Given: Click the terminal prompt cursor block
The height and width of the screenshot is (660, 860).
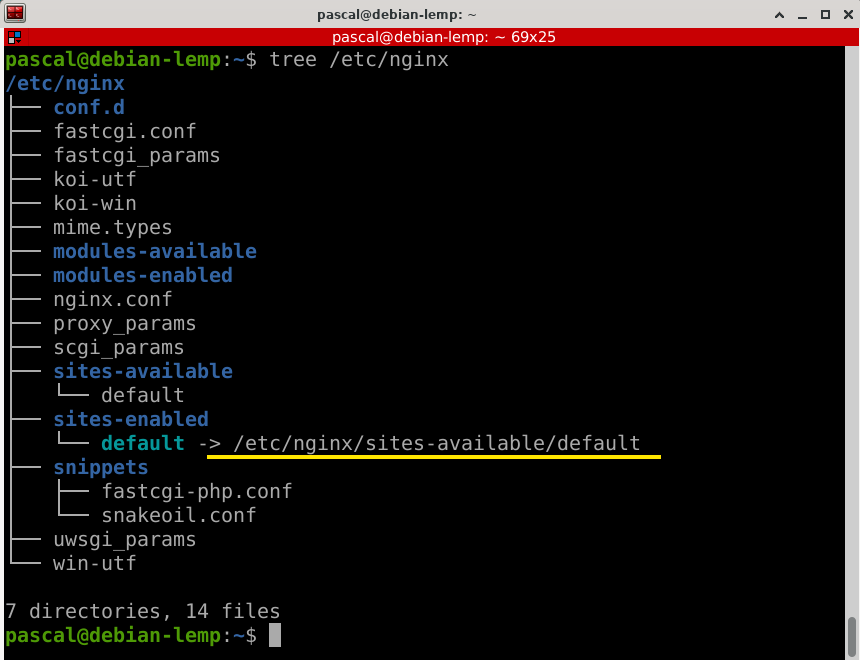Looking at the screenshot, I should point(275,635).
